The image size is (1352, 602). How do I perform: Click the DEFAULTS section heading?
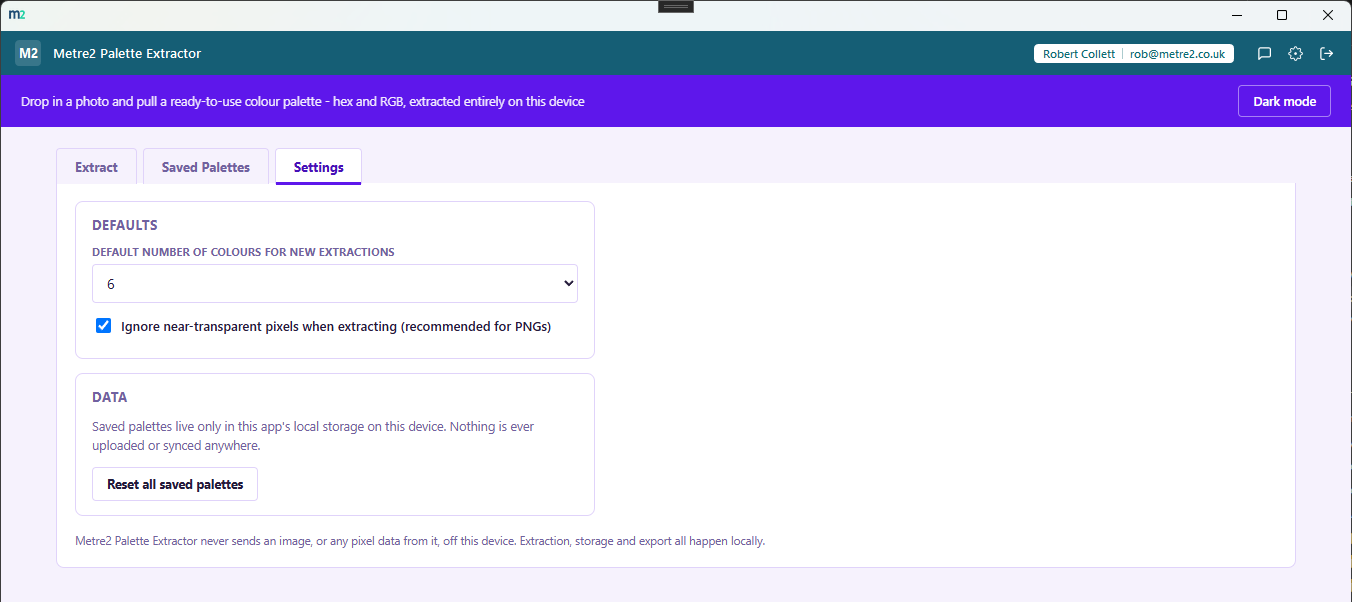pyautogui.click(x=125, y=225)
